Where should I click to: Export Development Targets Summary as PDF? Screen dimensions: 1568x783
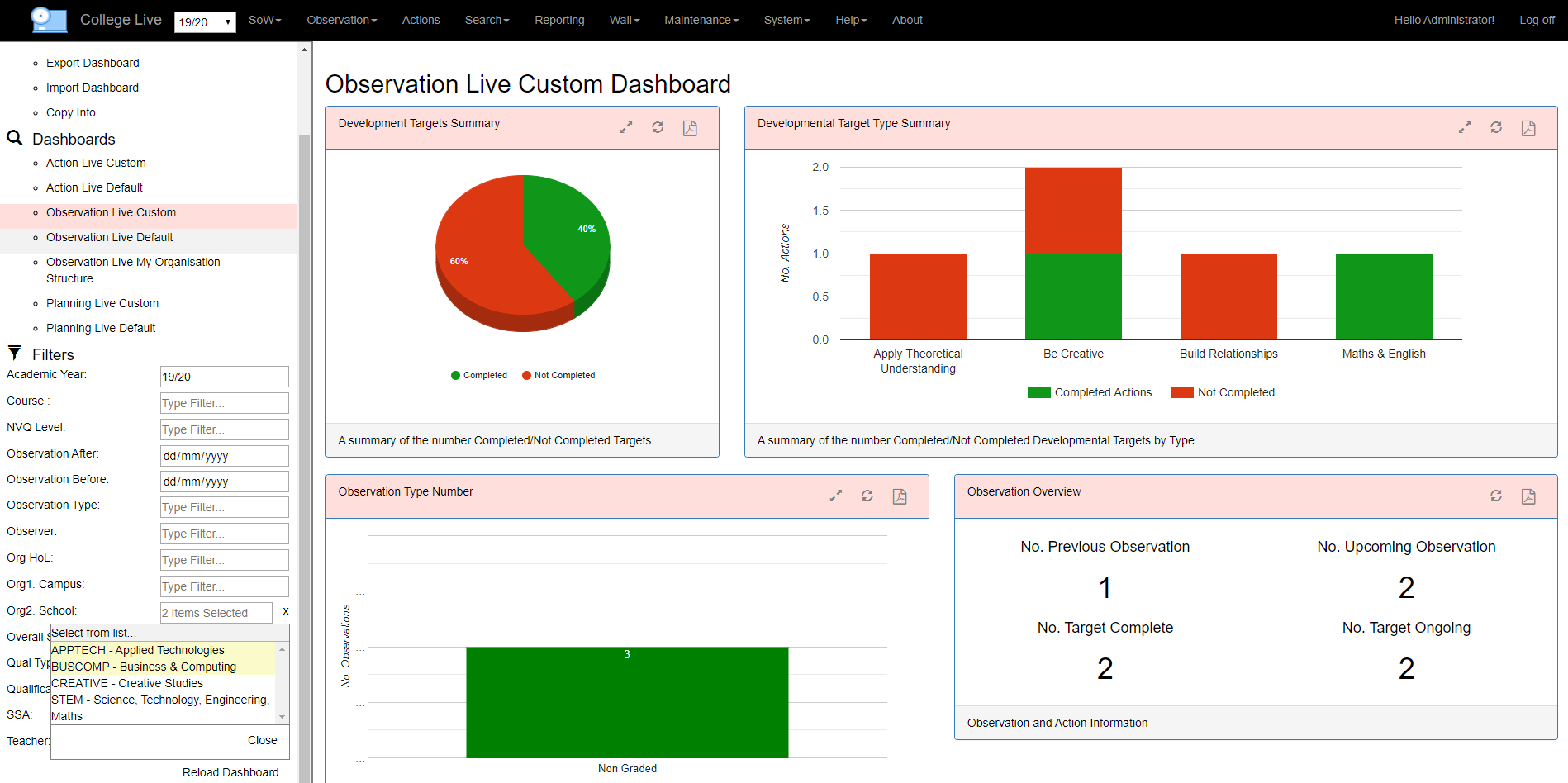690,127
